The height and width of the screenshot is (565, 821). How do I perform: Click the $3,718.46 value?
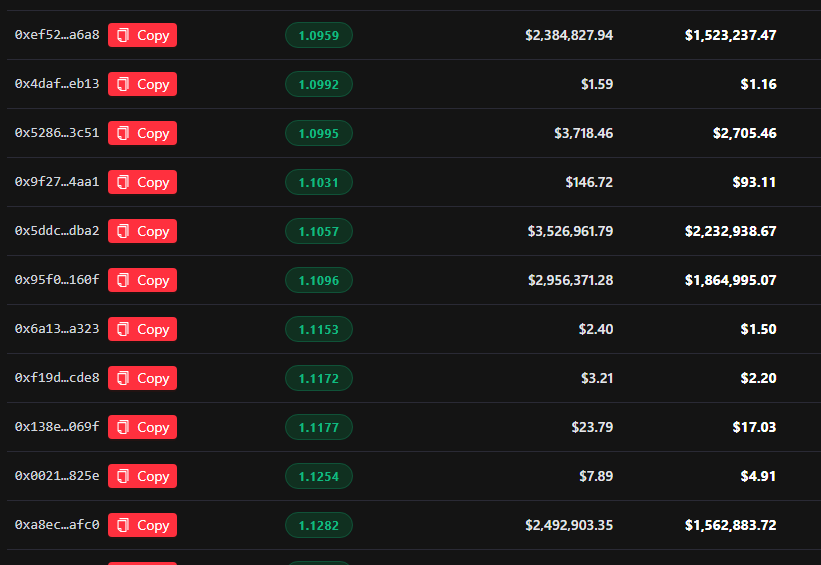tap(584, 133)
